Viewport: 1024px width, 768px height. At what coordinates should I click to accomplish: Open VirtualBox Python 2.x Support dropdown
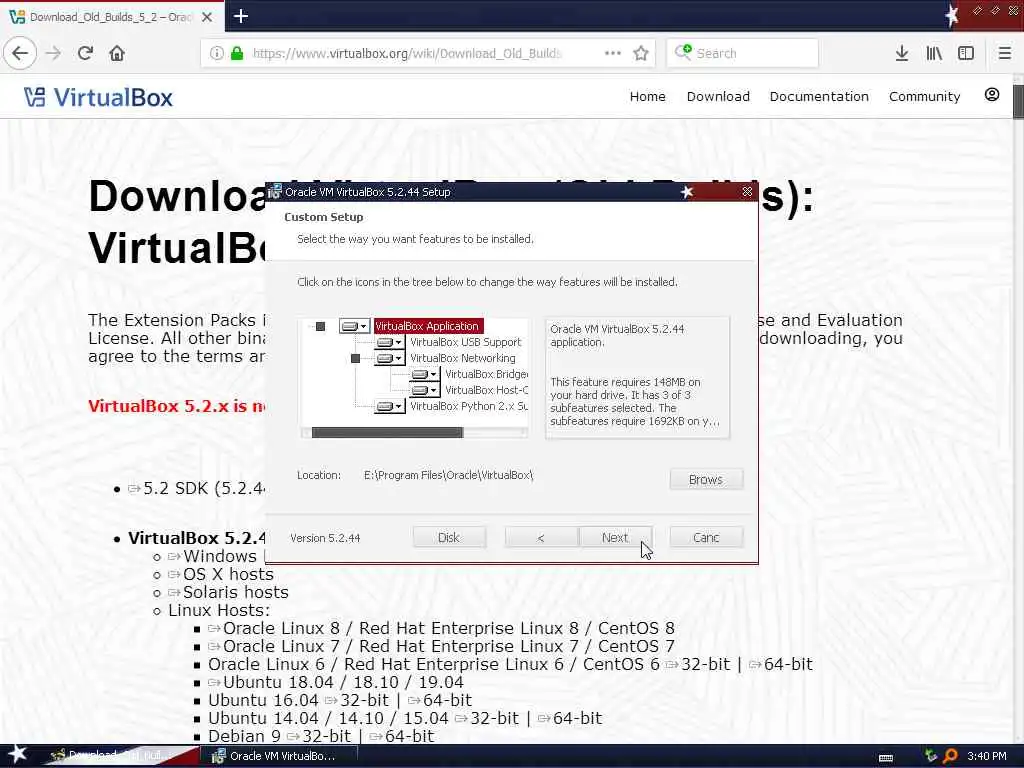click(x=390, y=406)
